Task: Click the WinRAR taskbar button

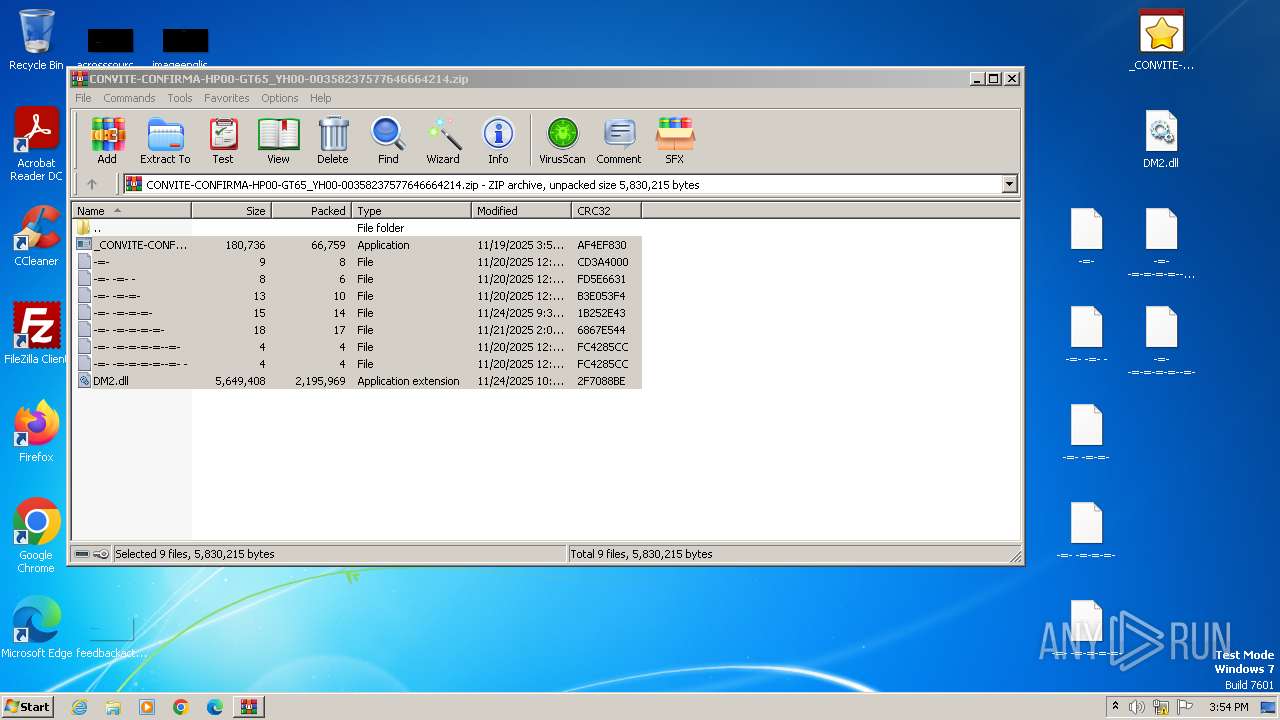Action: coord(249,707)
